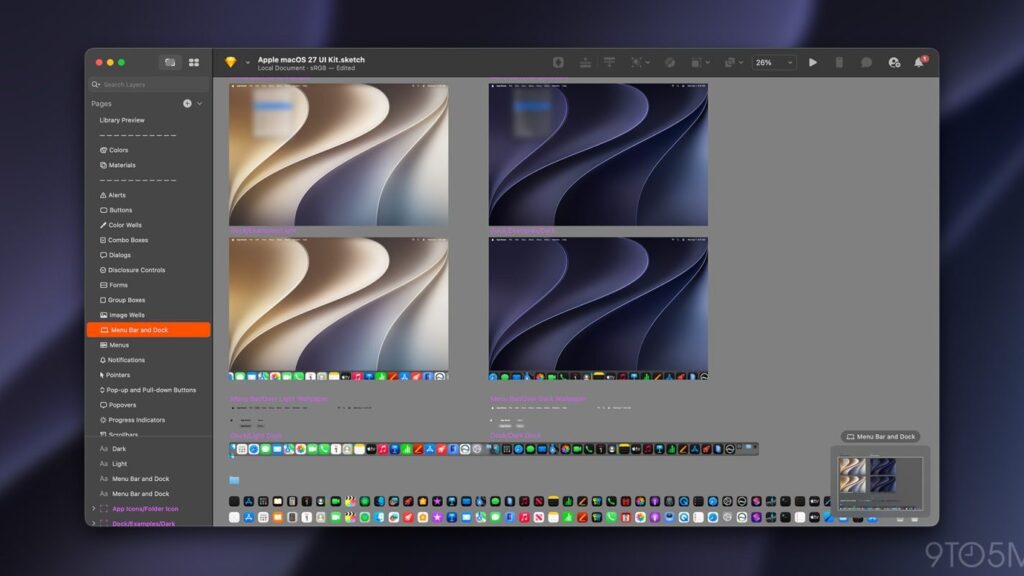The width and height of the screenshot is (1024, 576).
Task: Open the Image Wells page
Action: (x=122, y=315)
